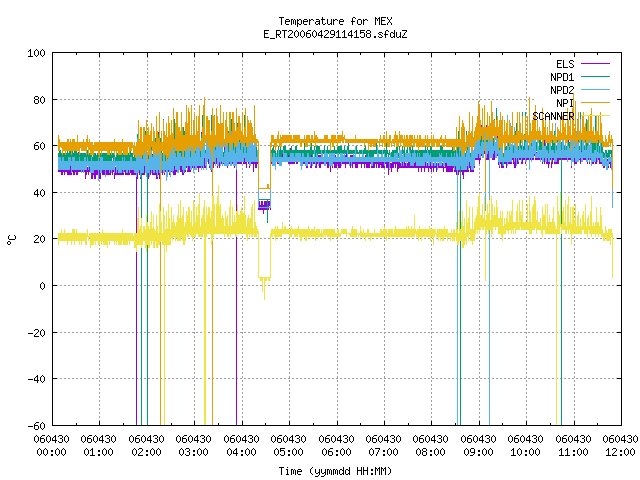Click the y-axis label 20
Image resolution: width=640 pixels, height=480 pixels.
pos(39,239)
